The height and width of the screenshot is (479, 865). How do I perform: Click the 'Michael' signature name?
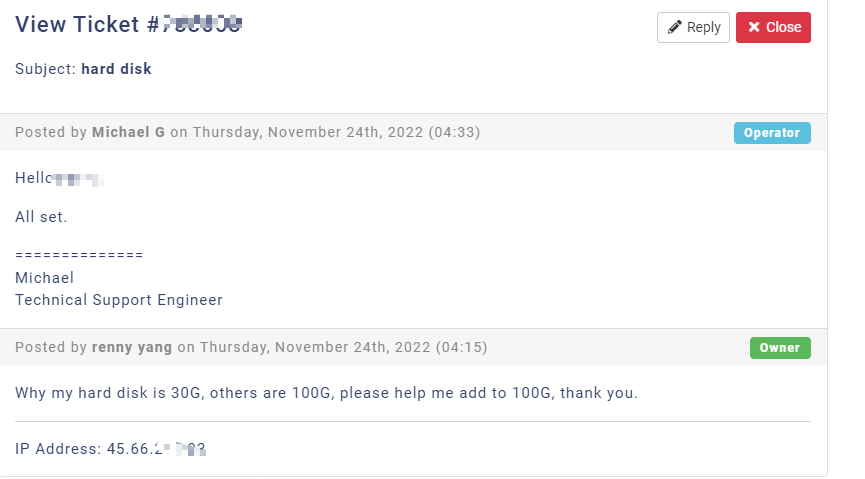click(x=44, y=278)
